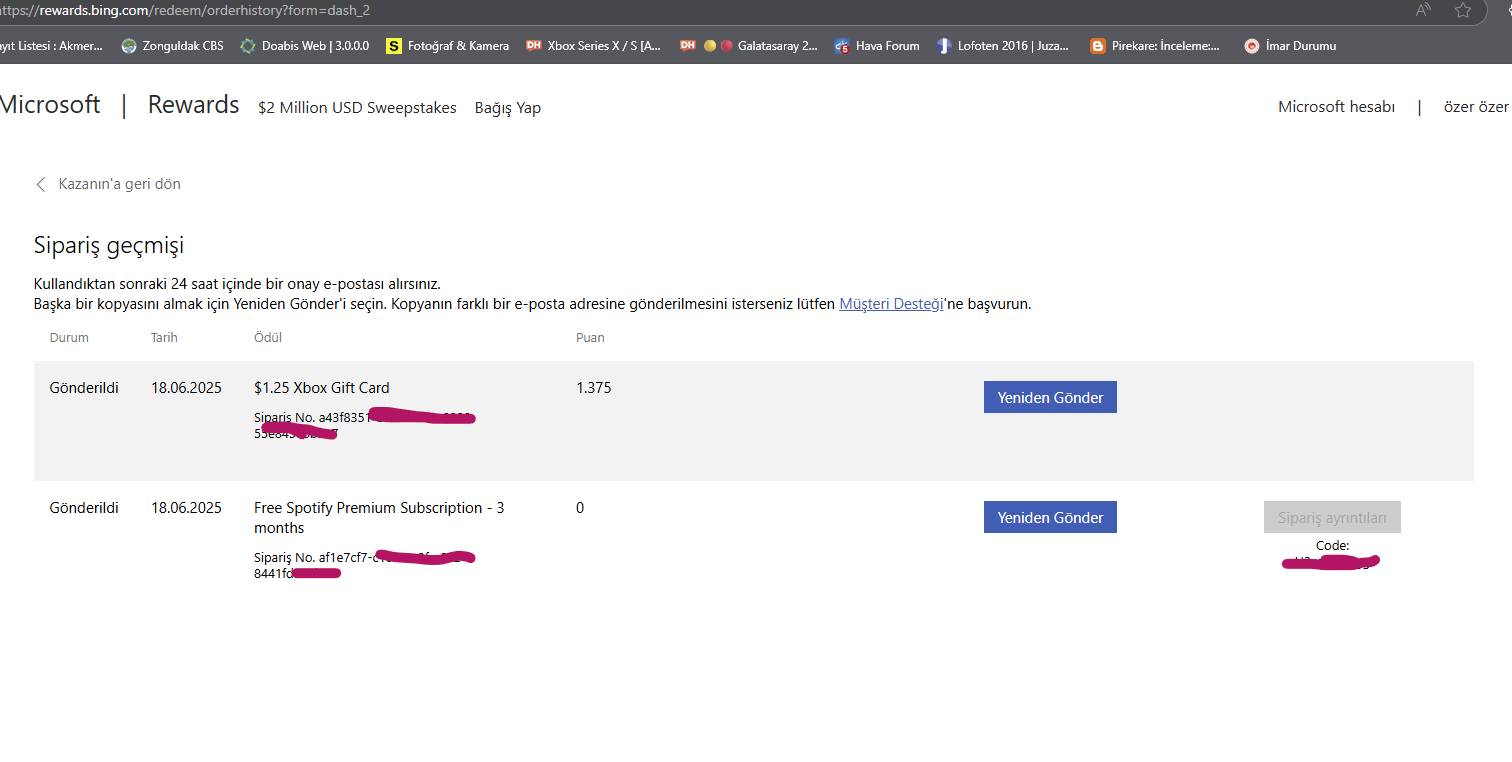Open the Müşteri Desteği support link
This screenshot has width=1512, height=762.
point(892,304)
